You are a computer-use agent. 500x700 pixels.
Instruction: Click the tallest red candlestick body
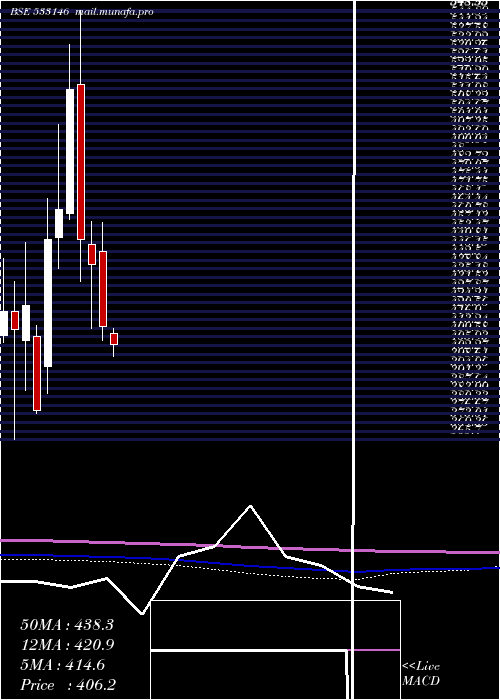tap(81, 162)
